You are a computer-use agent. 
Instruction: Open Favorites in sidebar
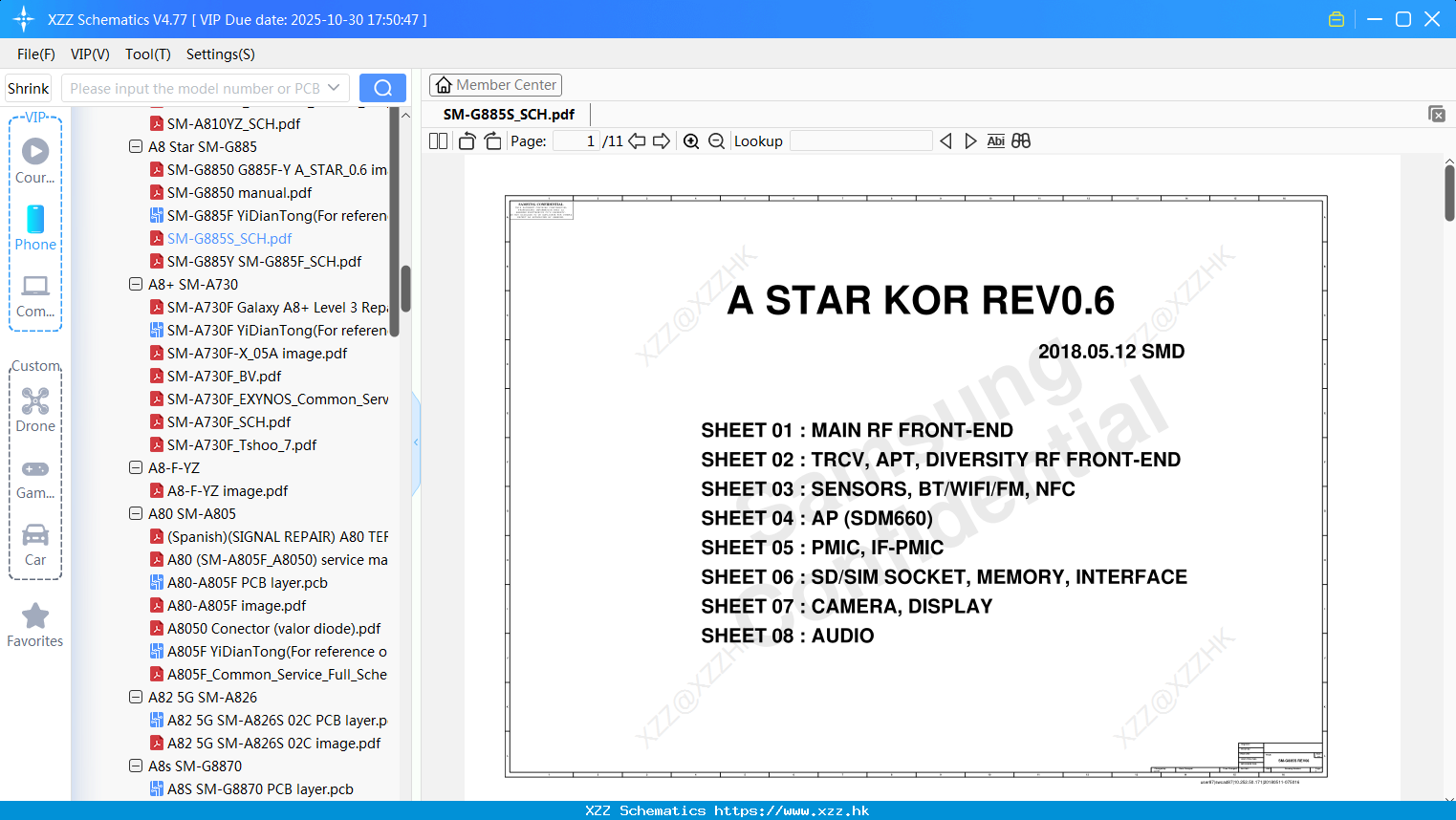pos(35,626)
